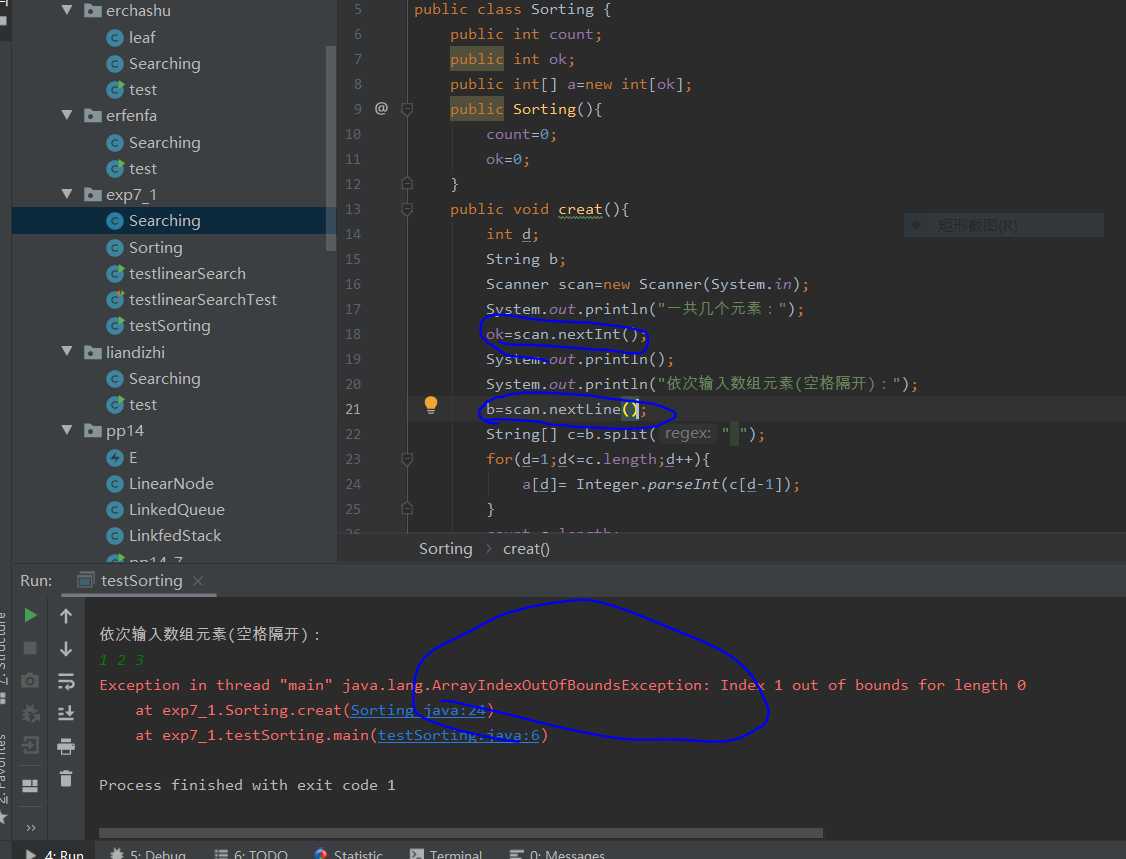The image size is (1126, 859).
Task: Go up the stack trace arrow
Action: (x=65, y=616)
